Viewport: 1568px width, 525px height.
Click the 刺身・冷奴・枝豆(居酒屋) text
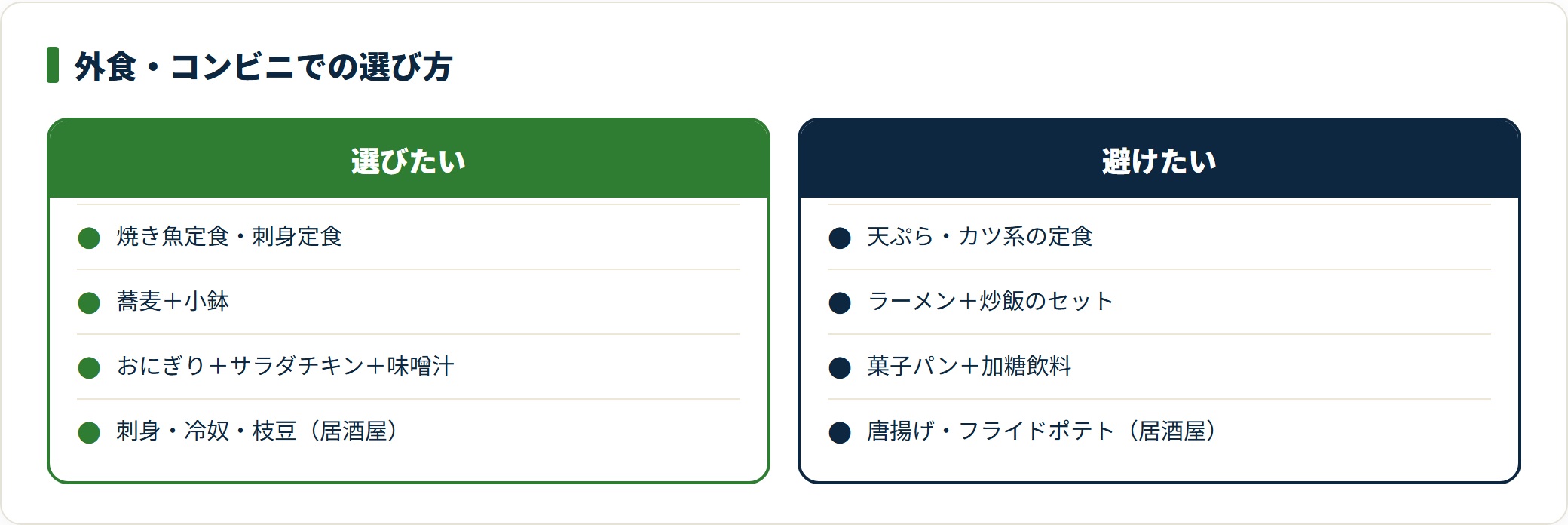click(x=257, y=431)
